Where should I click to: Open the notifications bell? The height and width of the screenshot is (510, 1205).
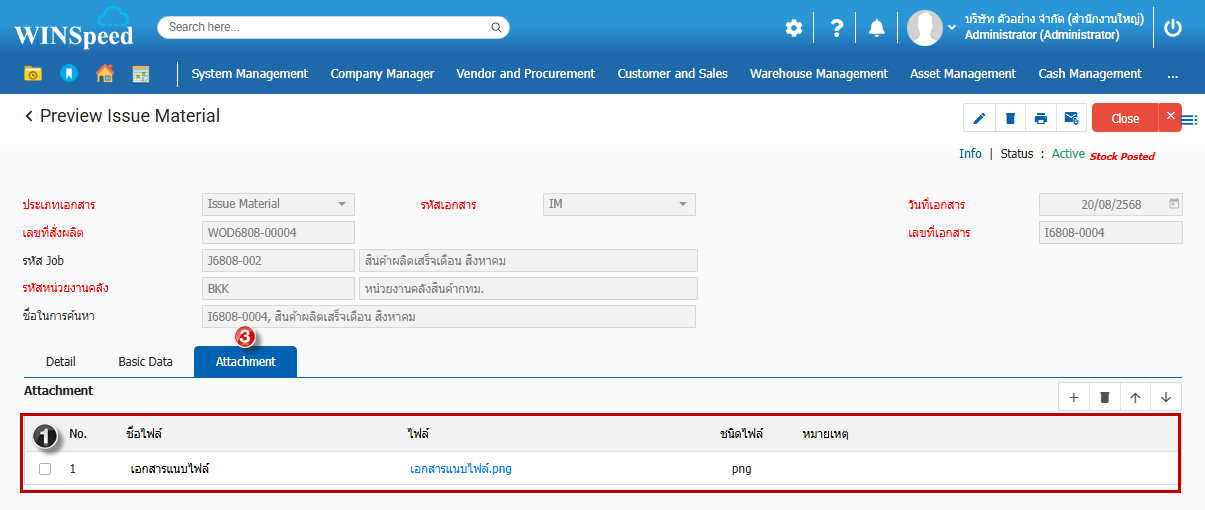coord(877,28)
